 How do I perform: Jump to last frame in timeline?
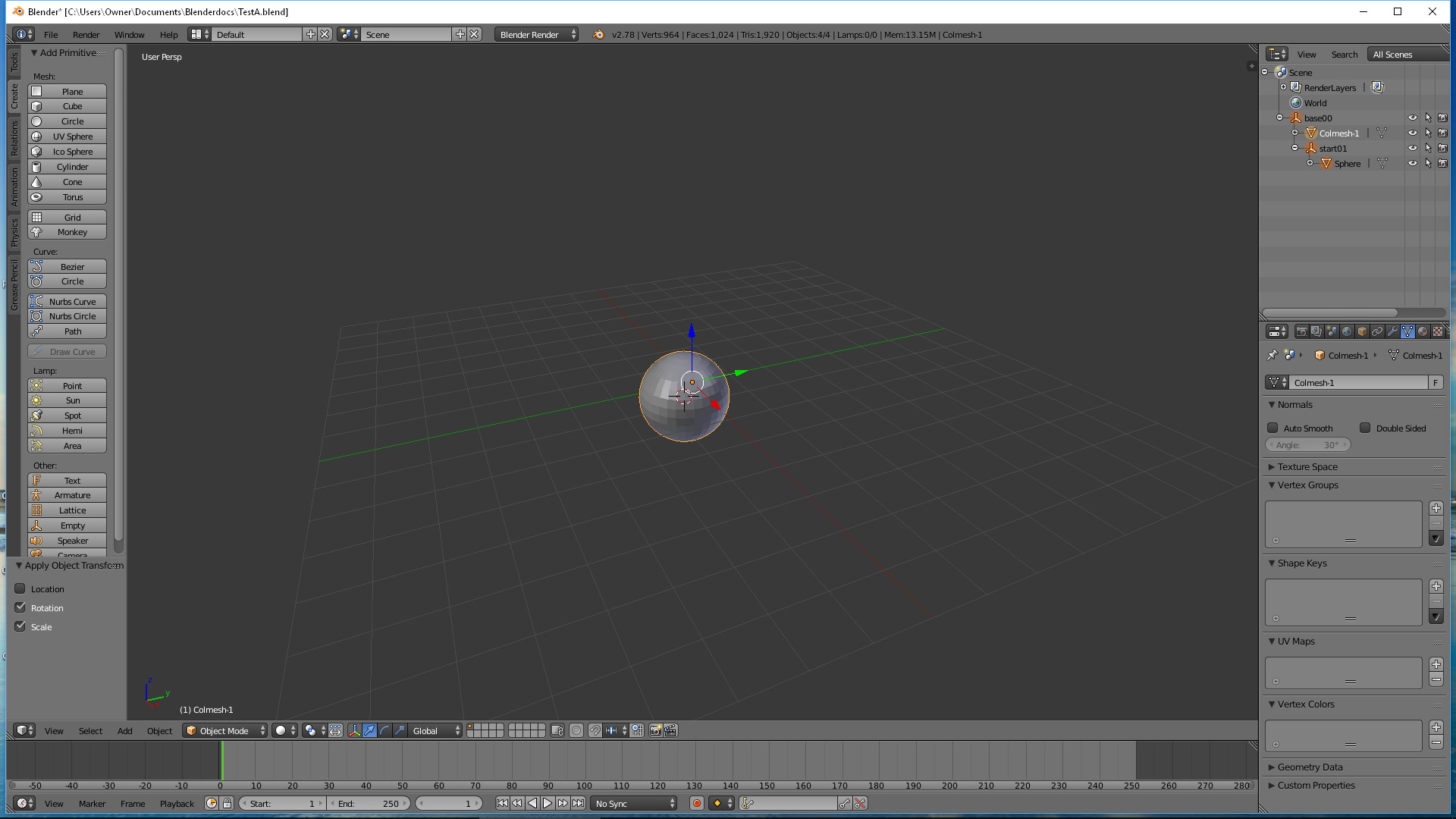579,803
